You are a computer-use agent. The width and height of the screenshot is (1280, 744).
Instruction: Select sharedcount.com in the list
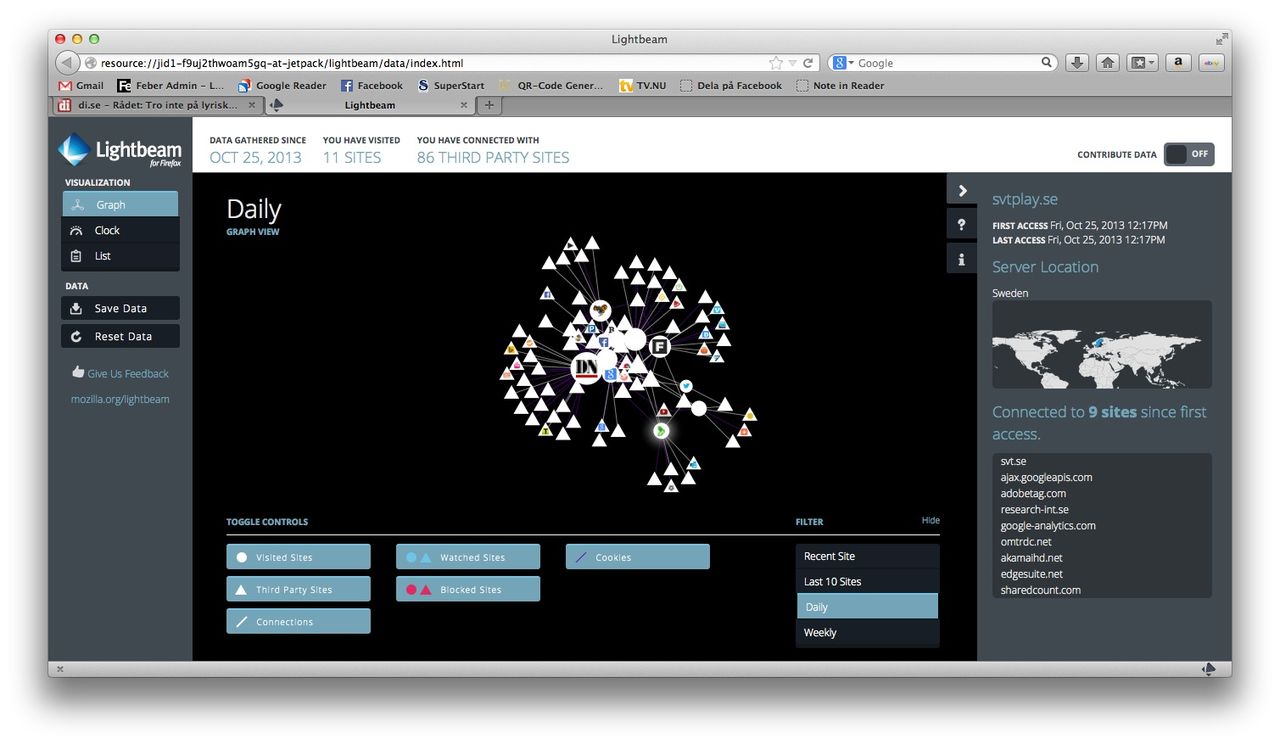pyautogui.click(x=1040, y=589)
